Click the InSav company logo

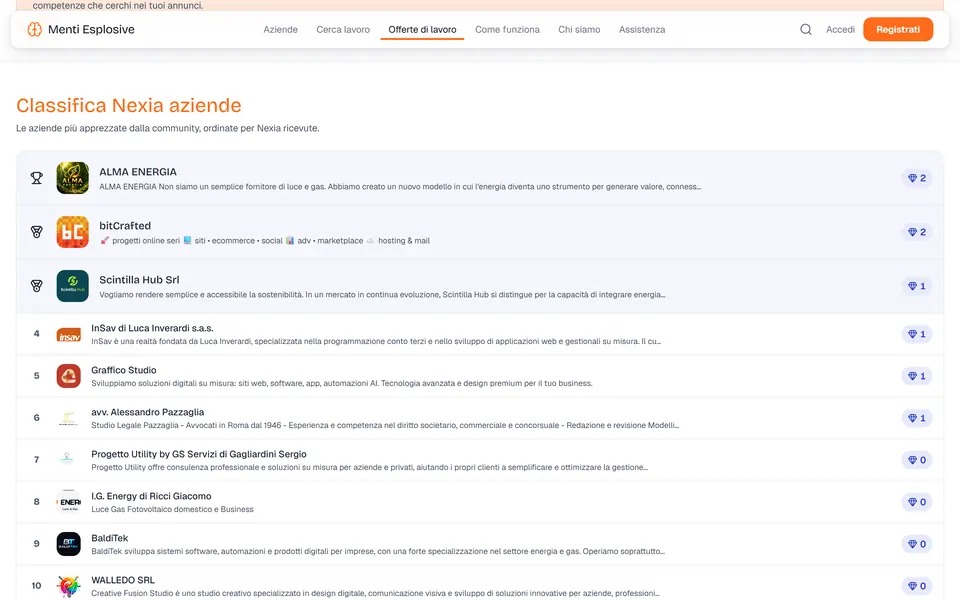pos(69,334)
